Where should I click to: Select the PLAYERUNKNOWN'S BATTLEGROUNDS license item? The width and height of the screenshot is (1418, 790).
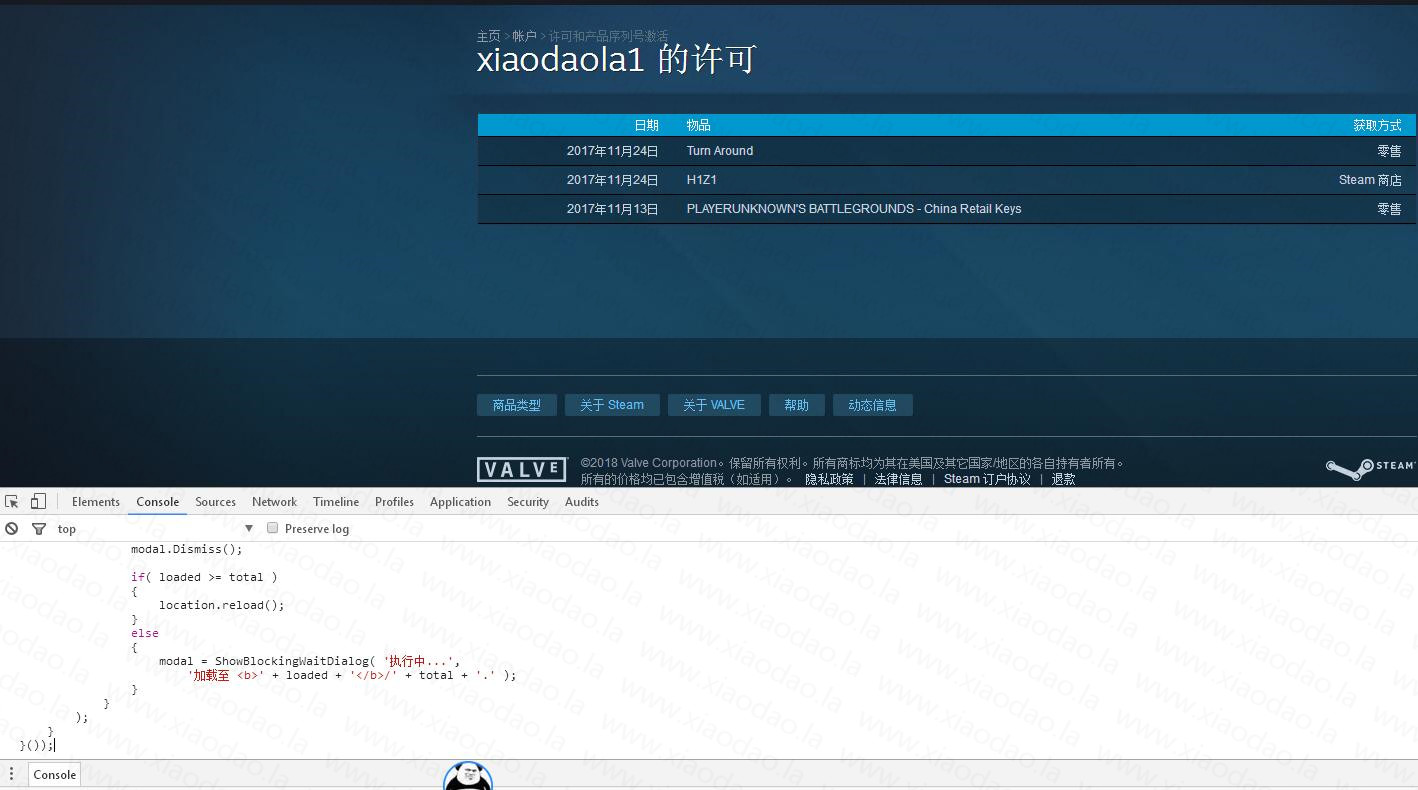[854, 209]
